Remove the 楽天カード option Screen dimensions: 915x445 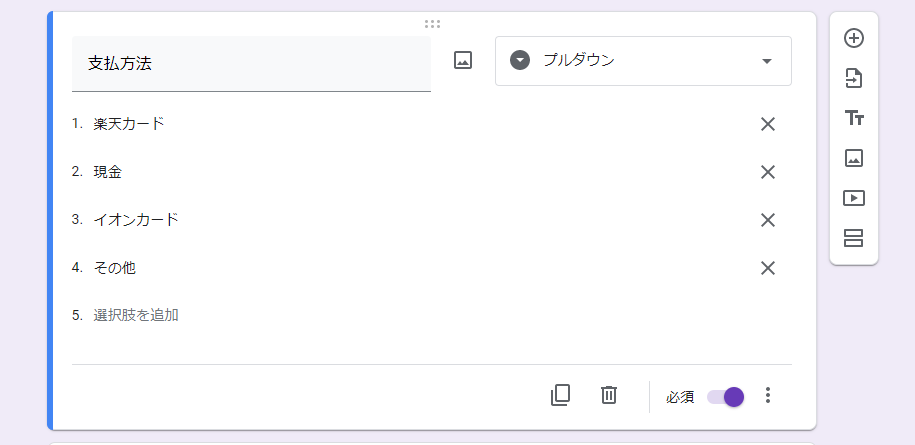(x=768, y=124)
